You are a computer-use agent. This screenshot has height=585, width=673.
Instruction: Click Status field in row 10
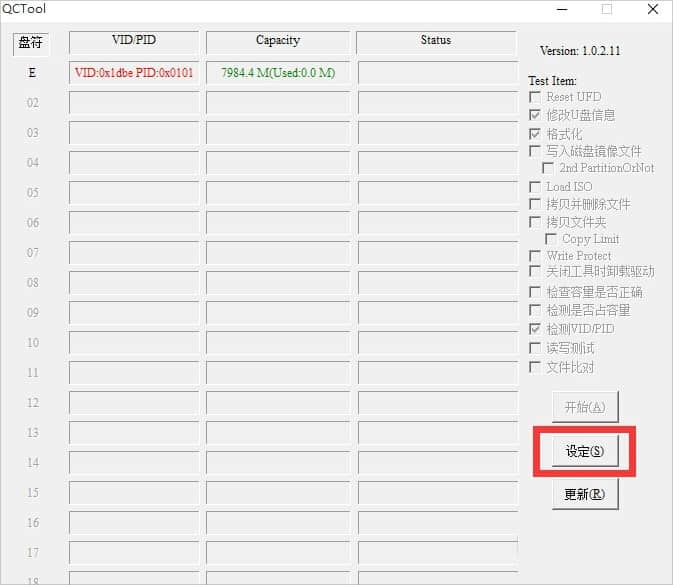[437, 343]
